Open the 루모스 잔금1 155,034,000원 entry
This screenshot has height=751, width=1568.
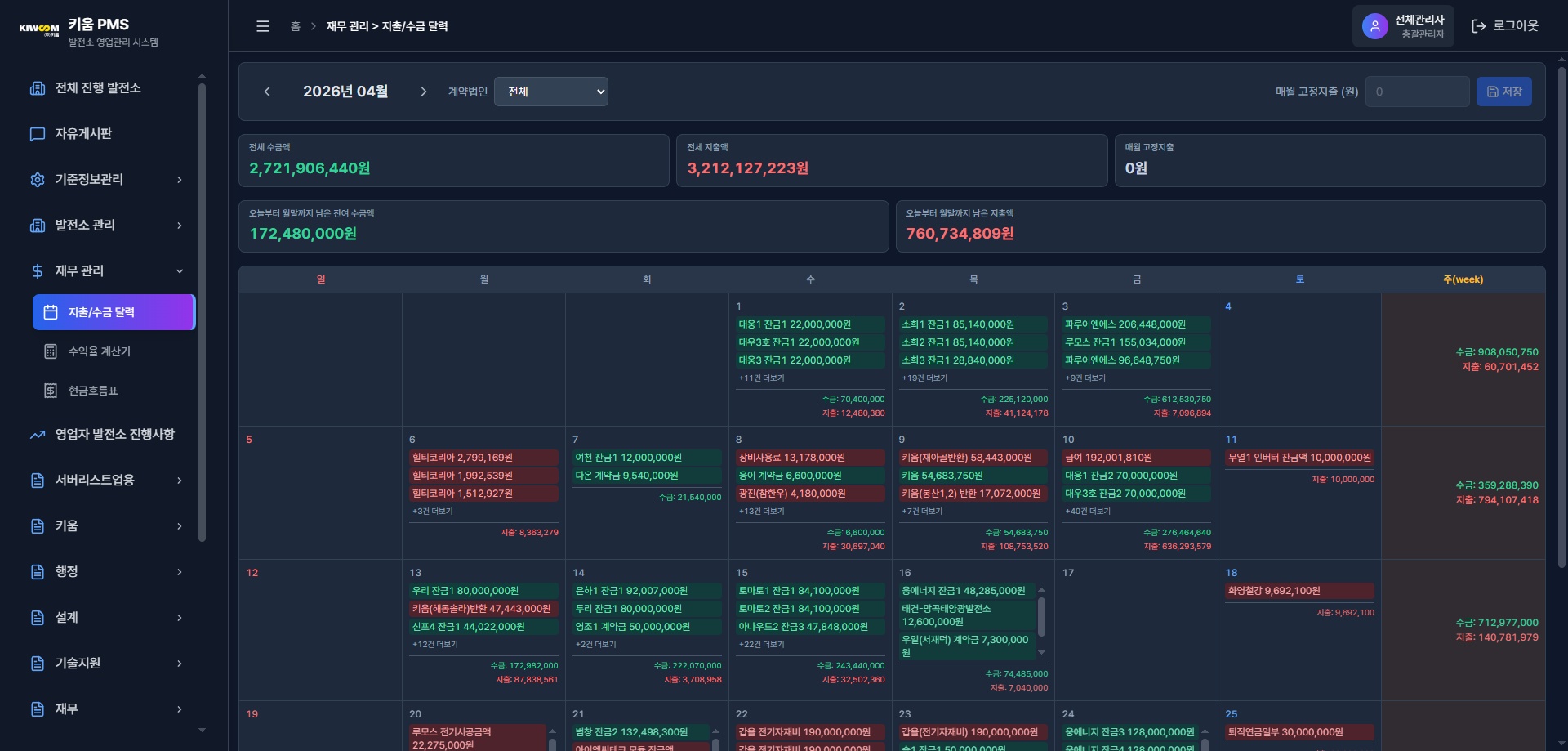tap(1137, 342)
